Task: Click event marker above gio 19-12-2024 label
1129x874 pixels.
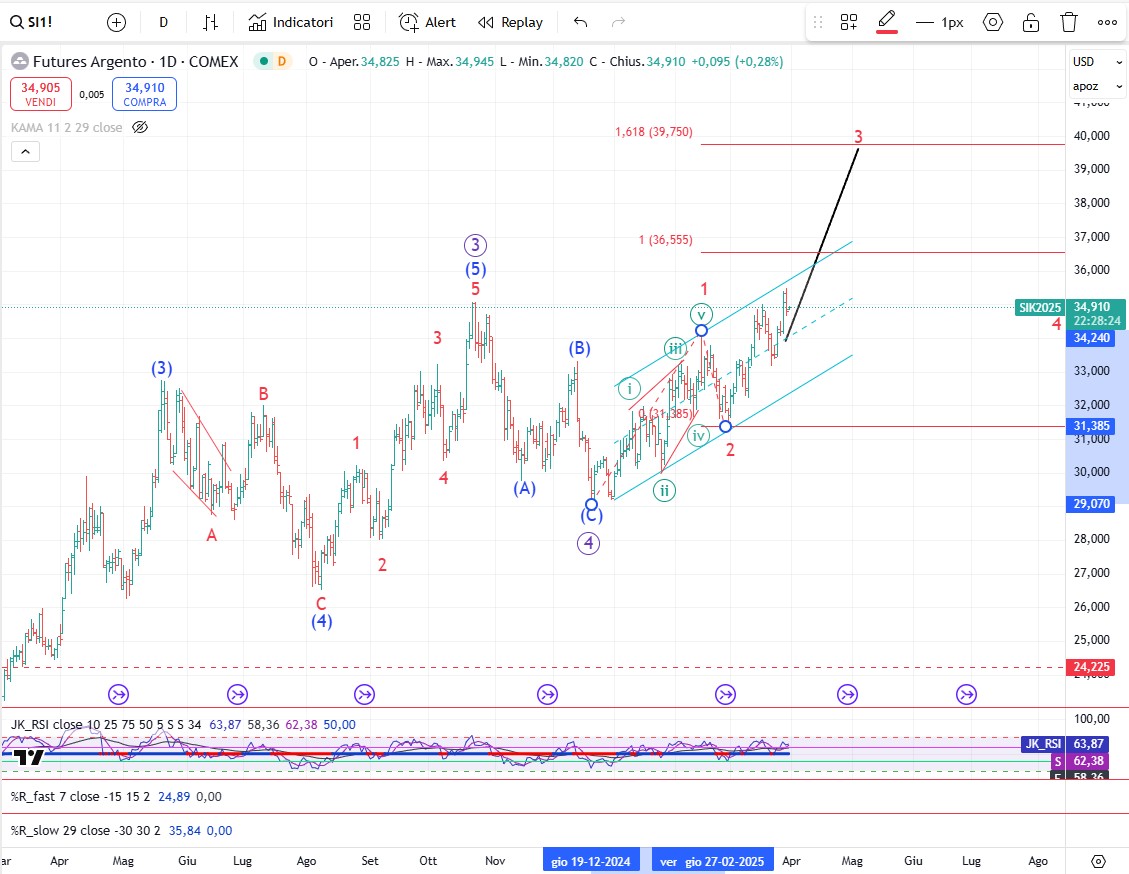Action: coord(547,694)
